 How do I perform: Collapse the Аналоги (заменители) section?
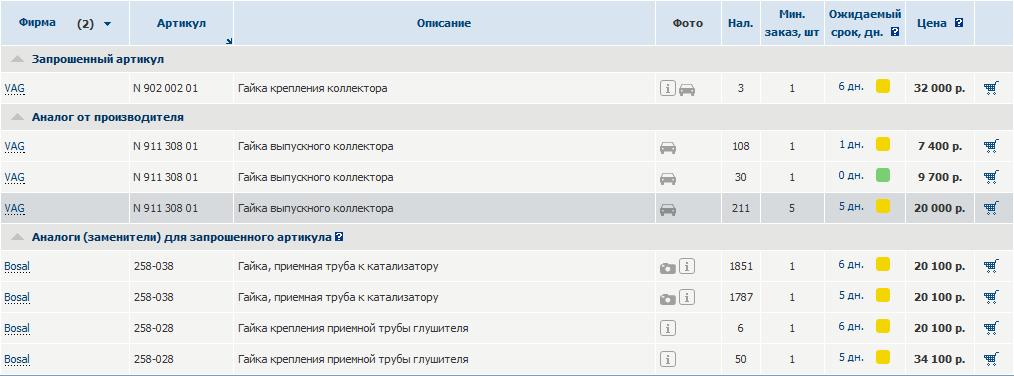(17, 237)
